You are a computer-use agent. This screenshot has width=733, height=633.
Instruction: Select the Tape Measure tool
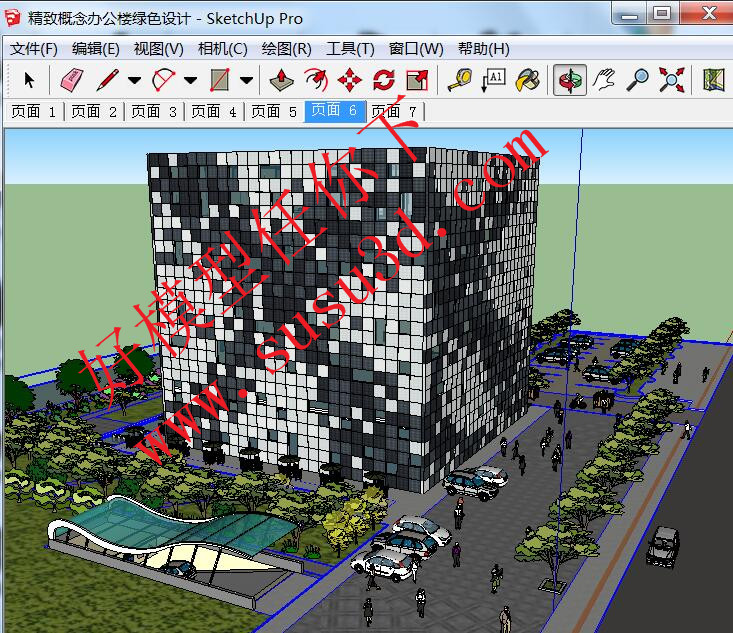(460, 80)
